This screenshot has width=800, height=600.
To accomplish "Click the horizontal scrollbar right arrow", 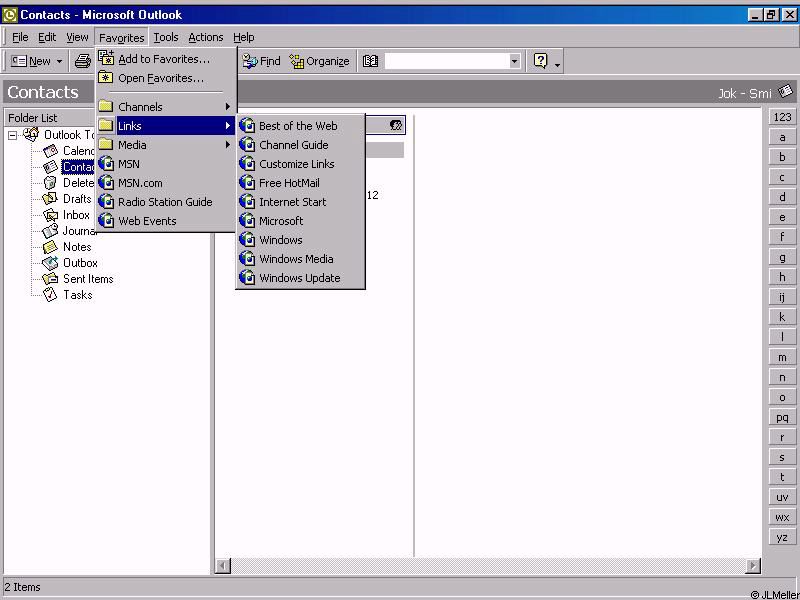I will (753, 565).
